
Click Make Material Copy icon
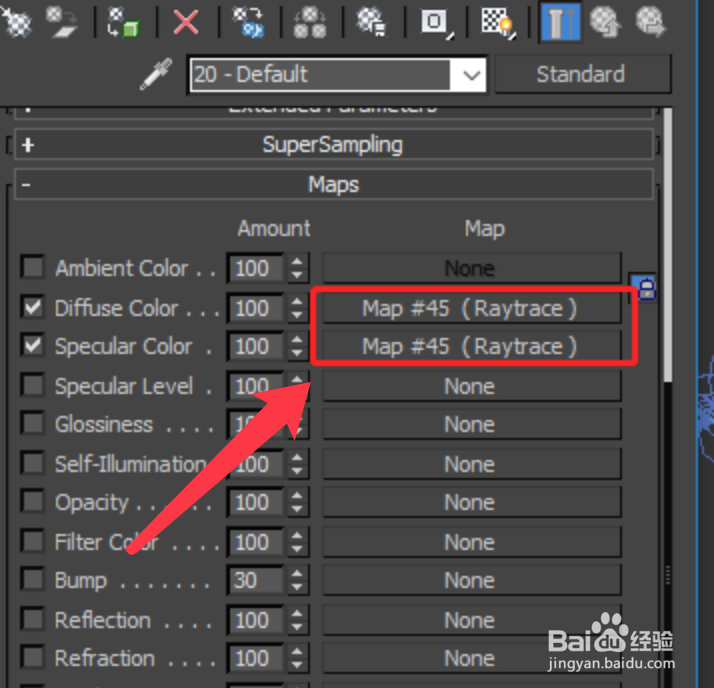pos(247,22)
